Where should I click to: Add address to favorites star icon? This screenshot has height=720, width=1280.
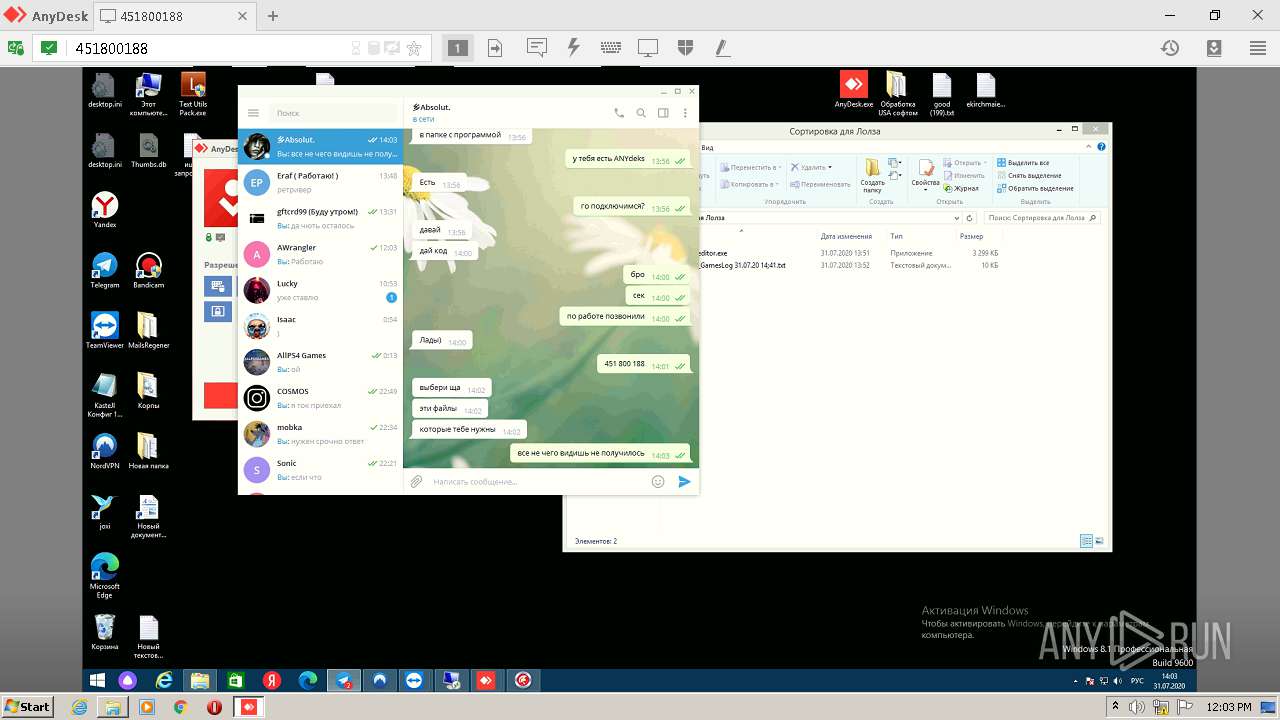click(414, 48)
